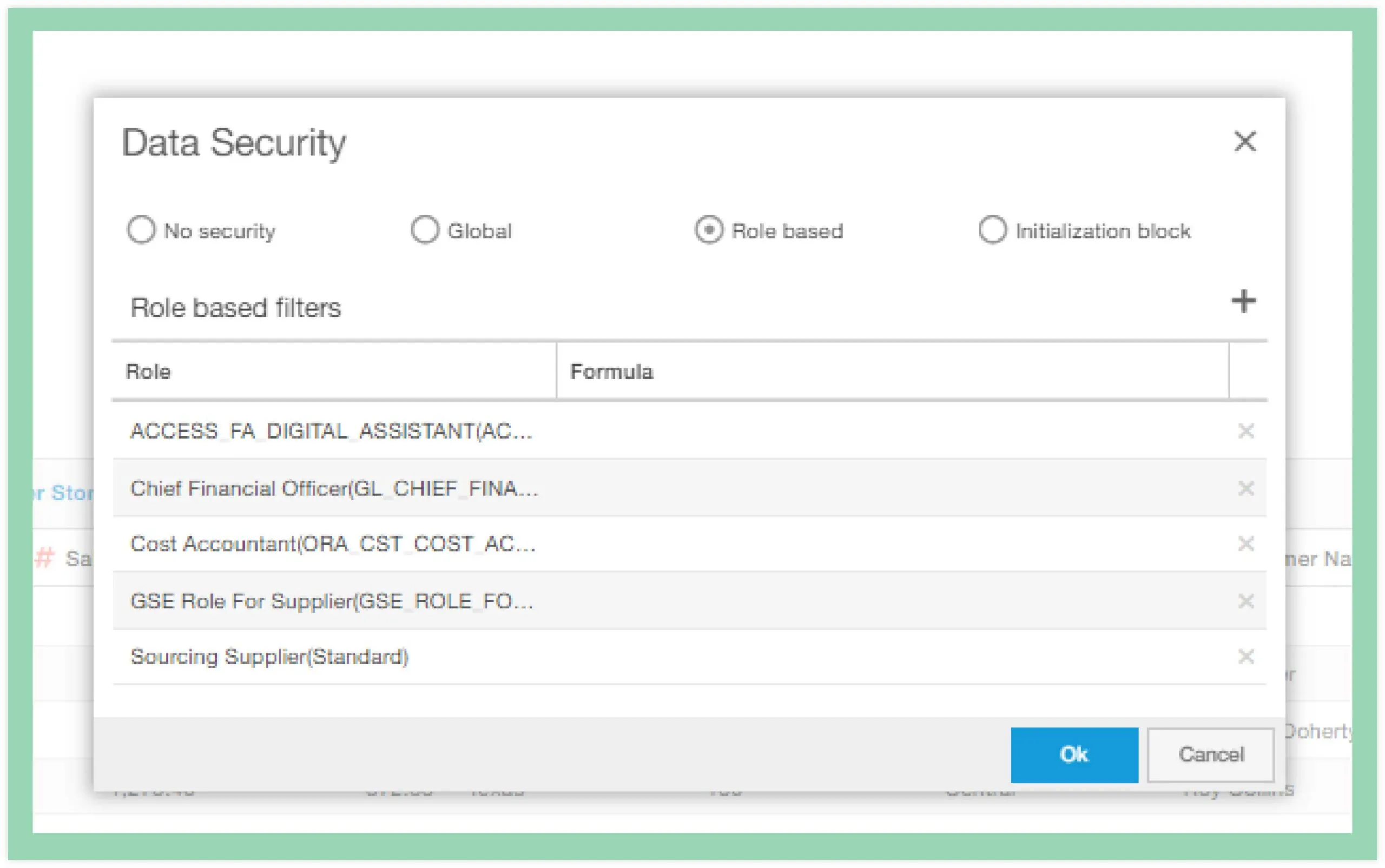Screen dimensions: 1385x868
Task: Remove the Sourcing Supplier role filter
Action: click(x=1245, y=656)
